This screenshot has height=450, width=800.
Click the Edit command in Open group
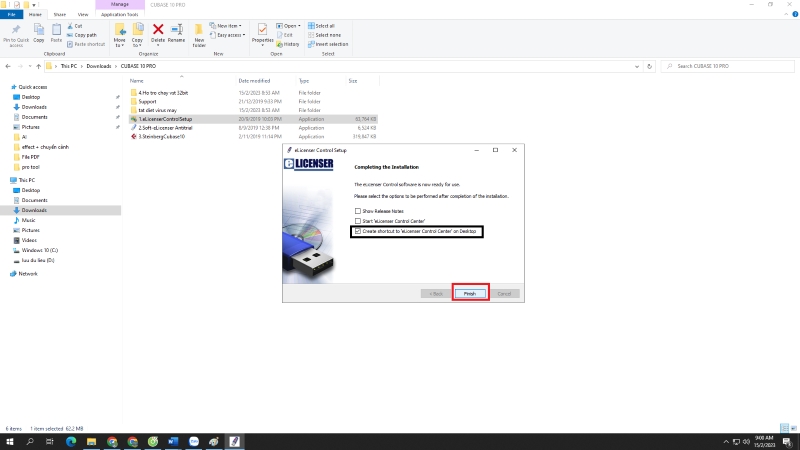click(285, 35)
